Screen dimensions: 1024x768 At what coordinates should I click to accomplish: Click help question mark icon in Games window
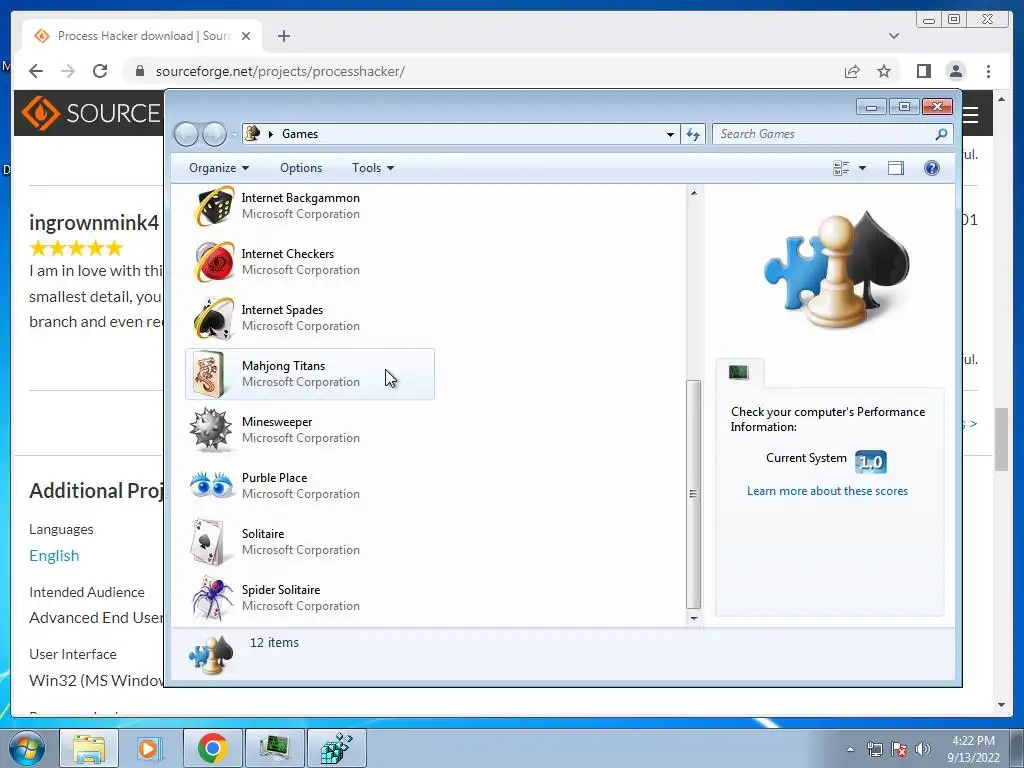pos(932,168)
